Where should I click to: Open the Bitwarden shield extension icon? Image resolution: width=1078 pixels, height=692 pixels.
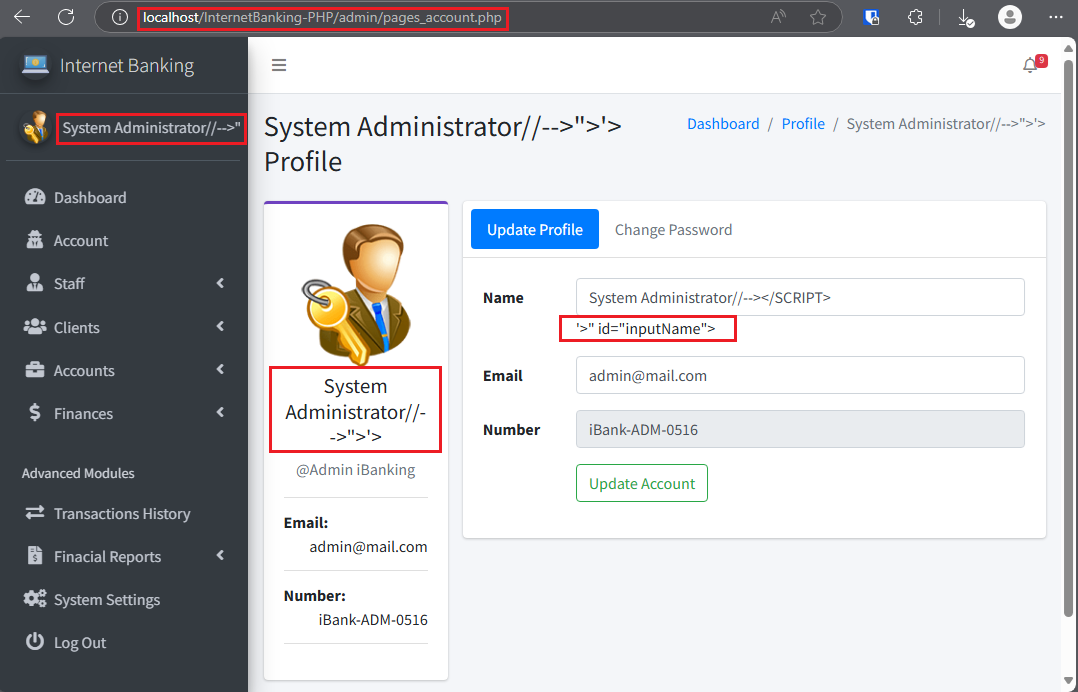(872, 17)
